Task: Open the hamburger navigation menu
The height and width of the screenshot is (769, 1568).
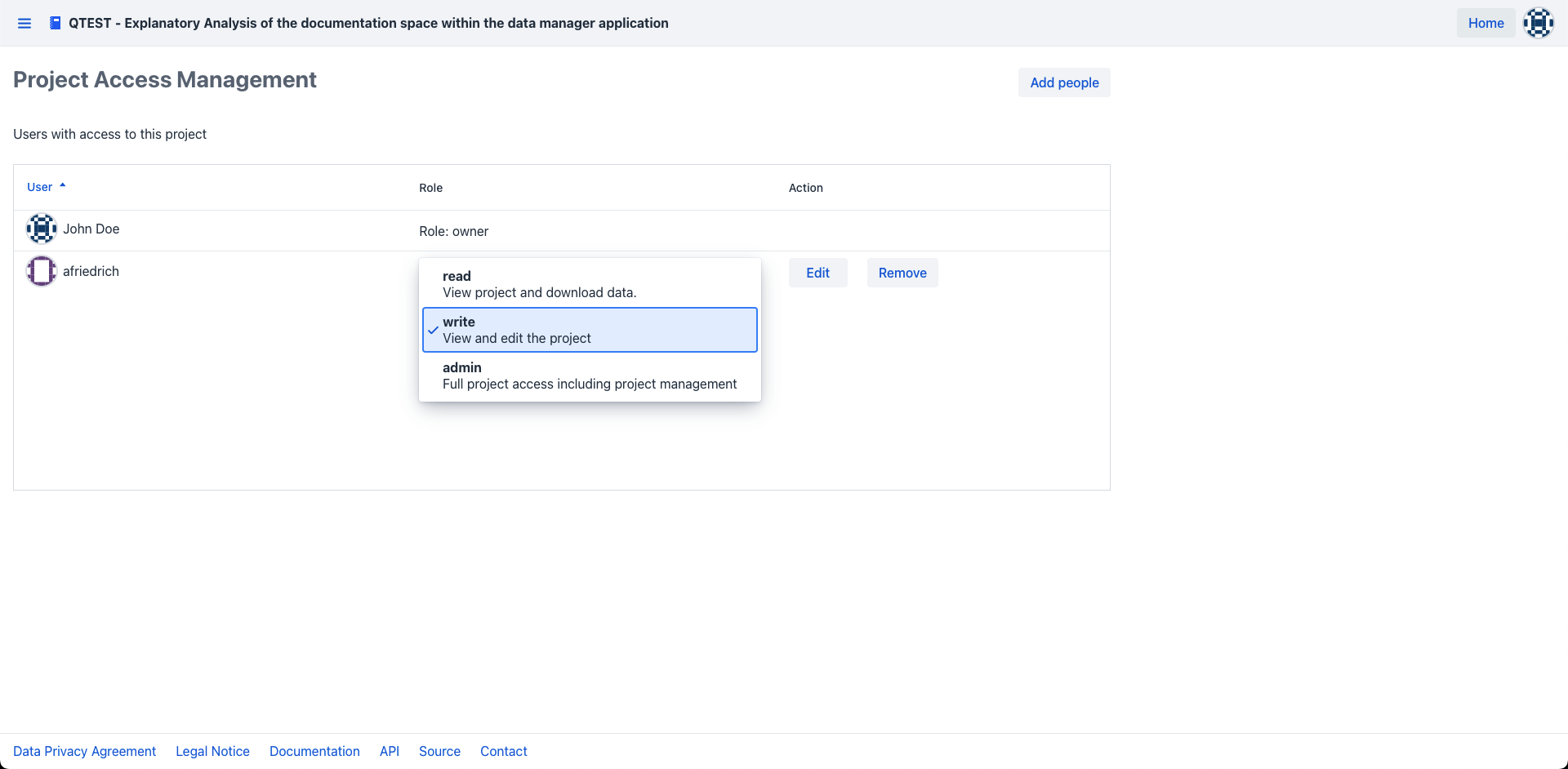Action: tap(24, 24)
